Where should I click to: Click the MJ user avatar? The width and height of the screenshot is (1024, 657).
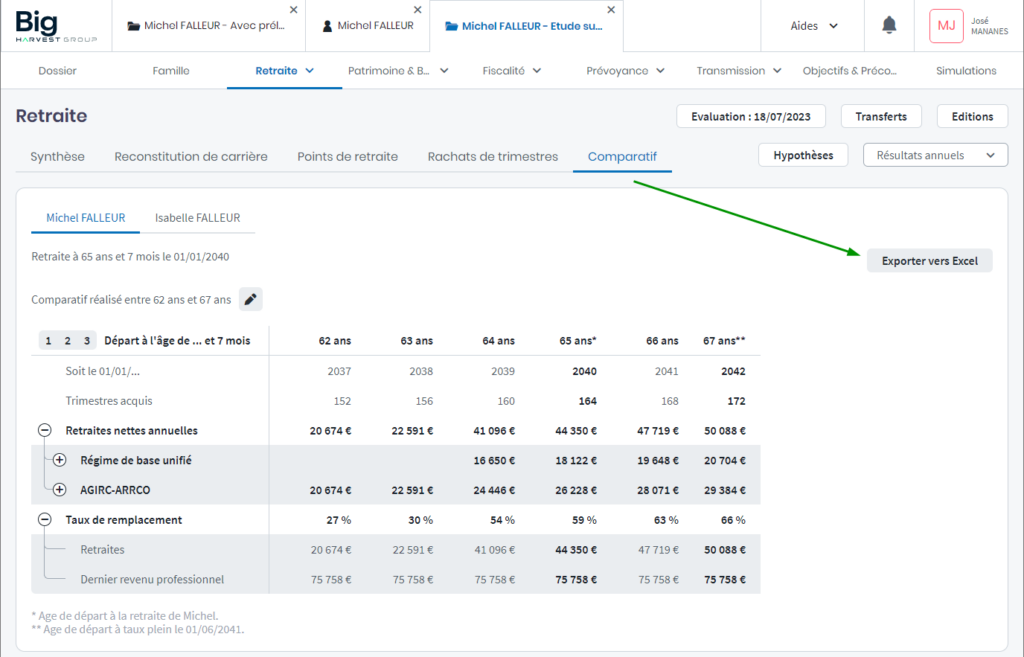coord(946,26)
